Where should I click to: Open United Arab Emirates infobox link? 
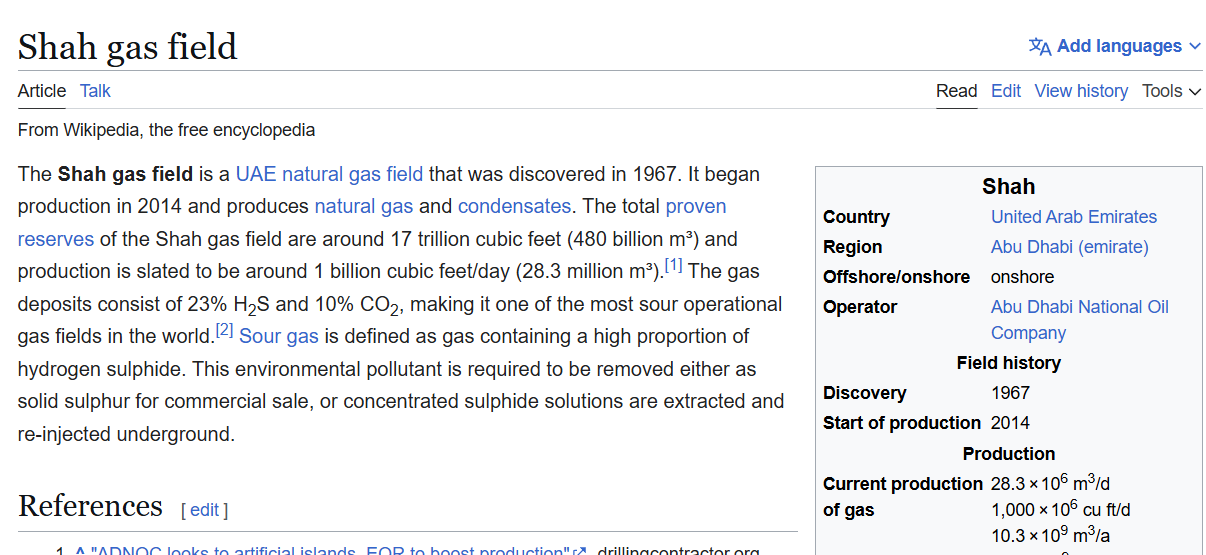(1074, 217)
